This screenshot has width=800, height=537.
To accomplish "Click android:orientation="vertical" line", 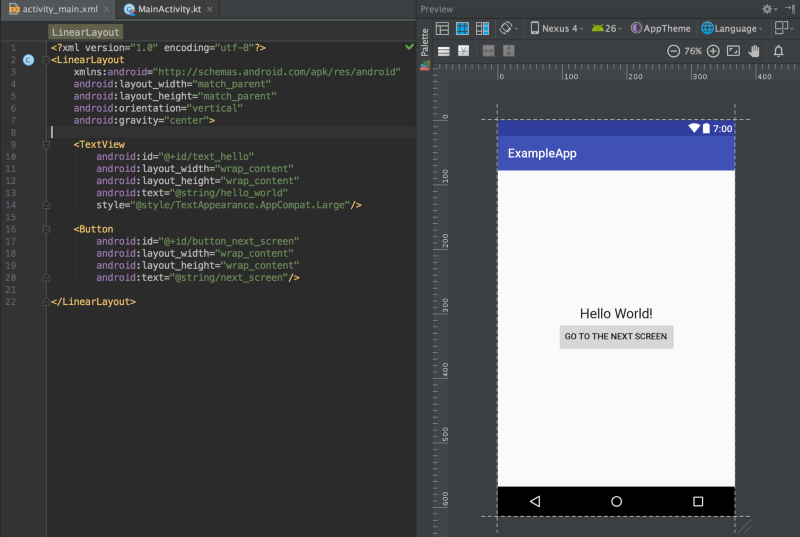I will click(158, 108).
